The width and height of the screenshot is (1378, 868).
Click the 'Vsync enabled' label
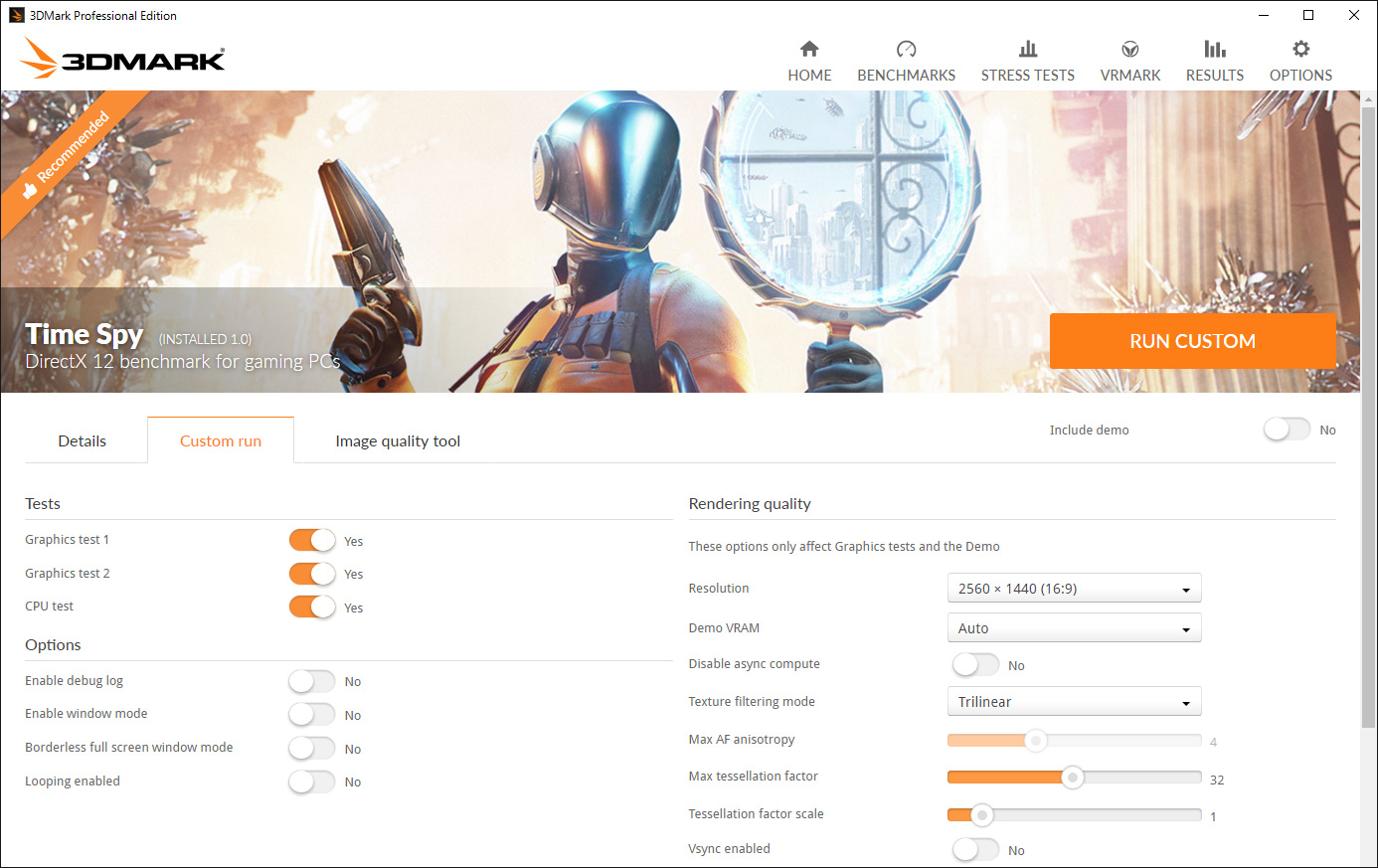tap(729, 849)
